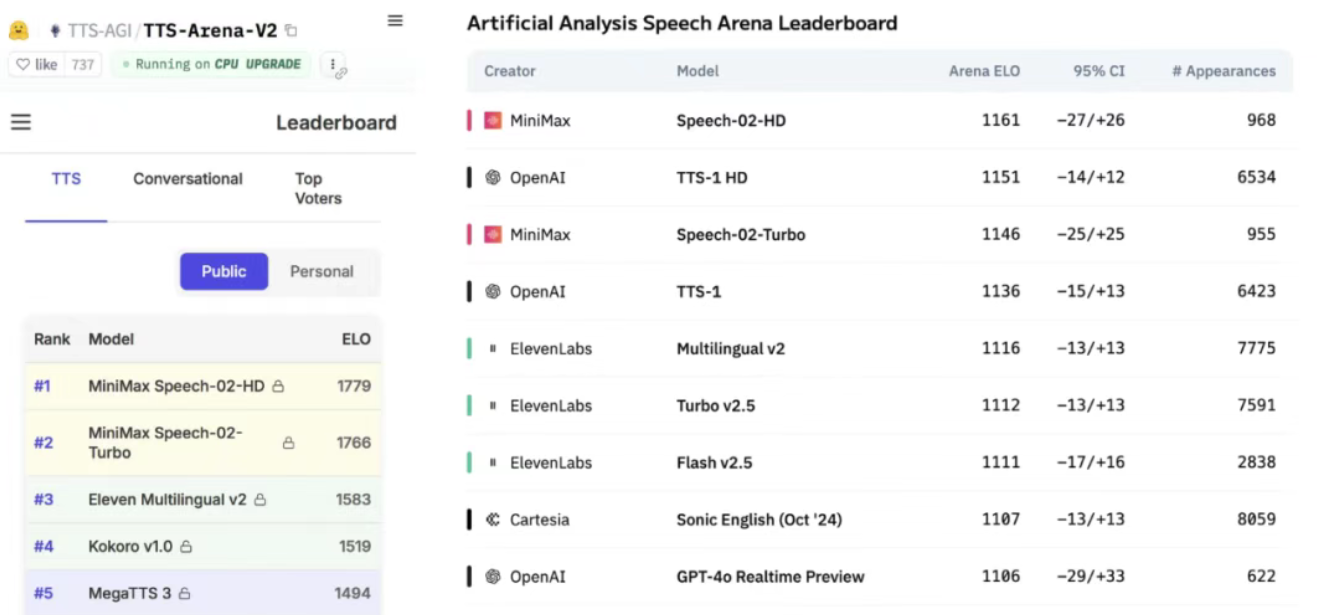Switch to the Top Voters tab
This screenshot has width=1317, height=615.
coord(318,188)
